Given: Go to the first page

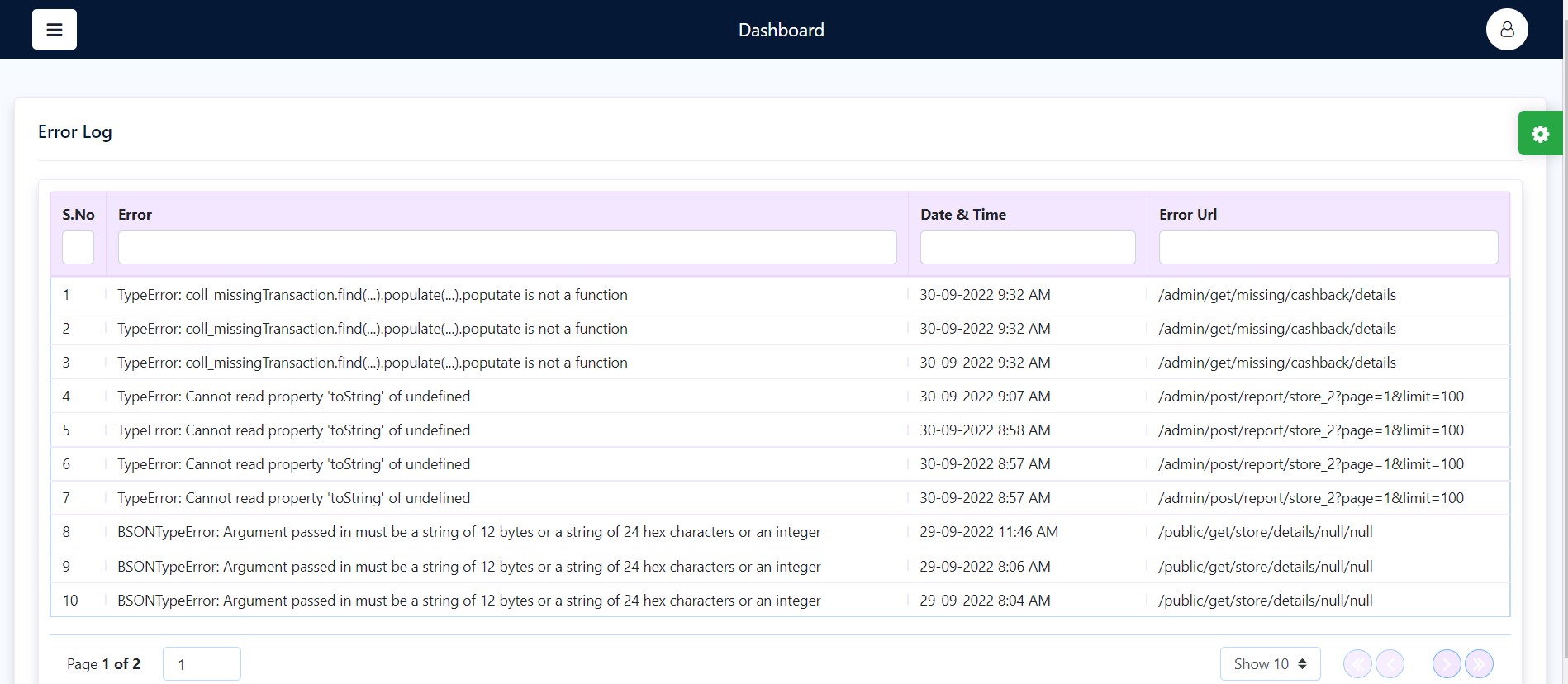Looking at the screenshot, I should 1357,663.
